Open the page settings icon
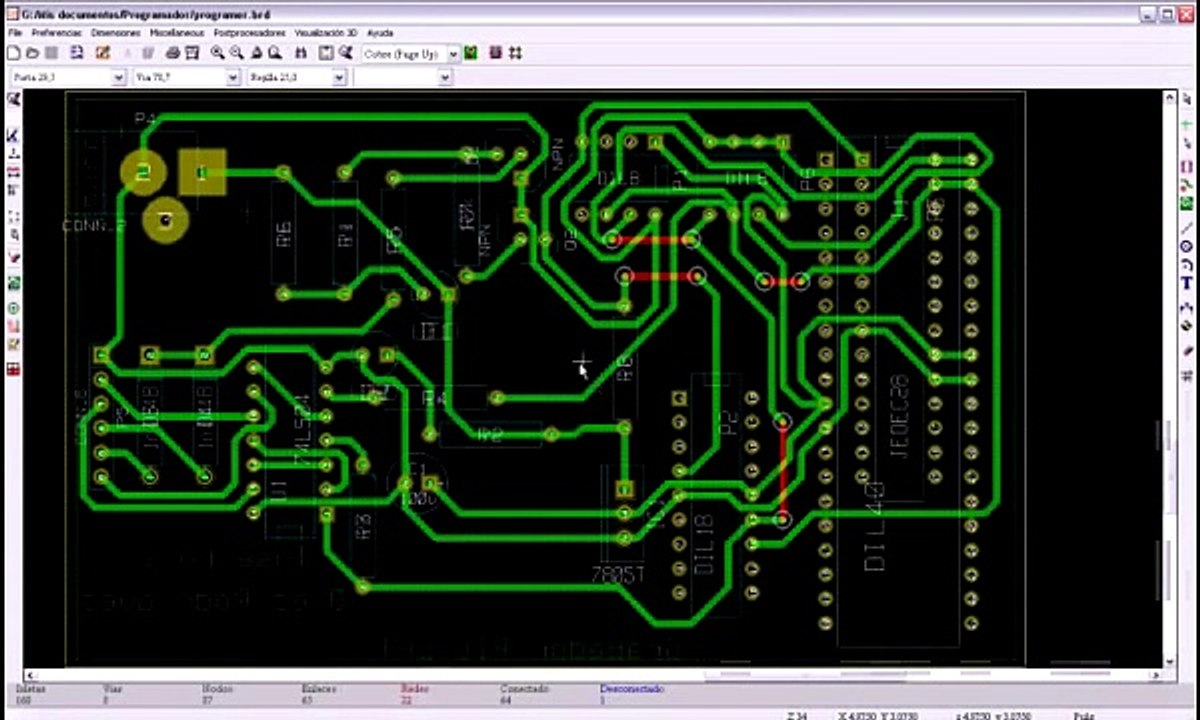This screenshot has width=1200, height=720. coord(76,52)
